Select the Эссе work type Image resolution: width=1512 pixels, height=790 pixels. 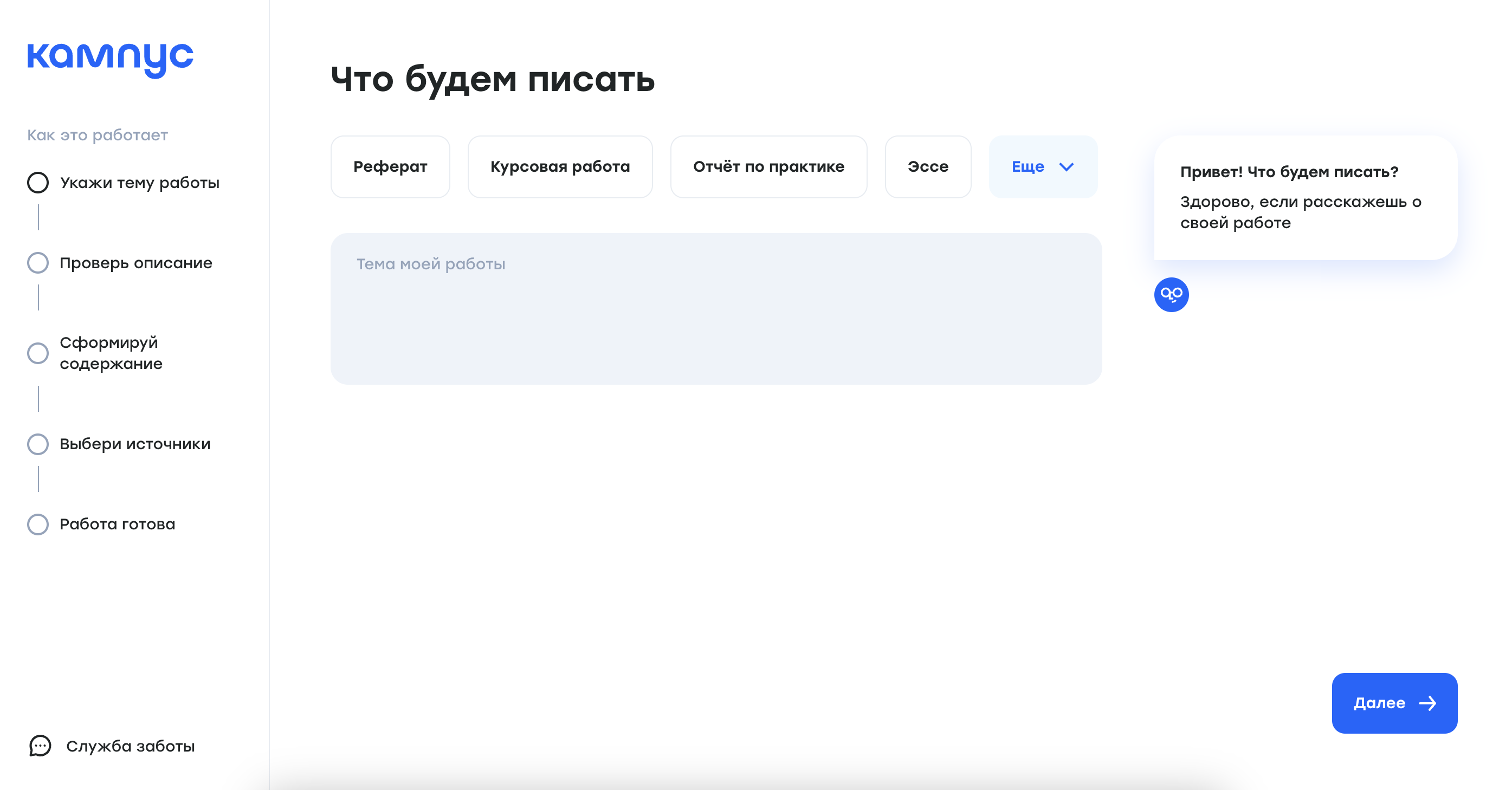[927, 167]
